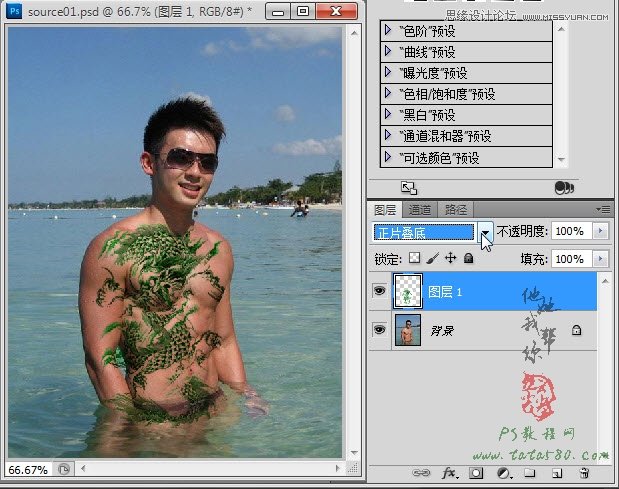Open the 填充 fill slider arrow

point(600,259)
